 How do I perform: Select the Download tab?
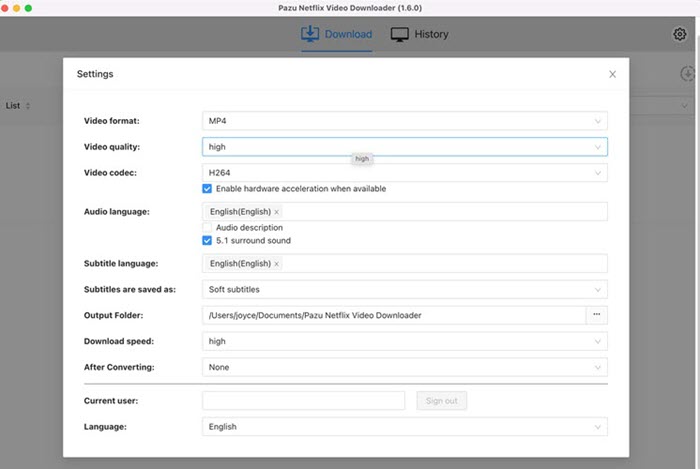pyautogui.click(x=336, y=34)
